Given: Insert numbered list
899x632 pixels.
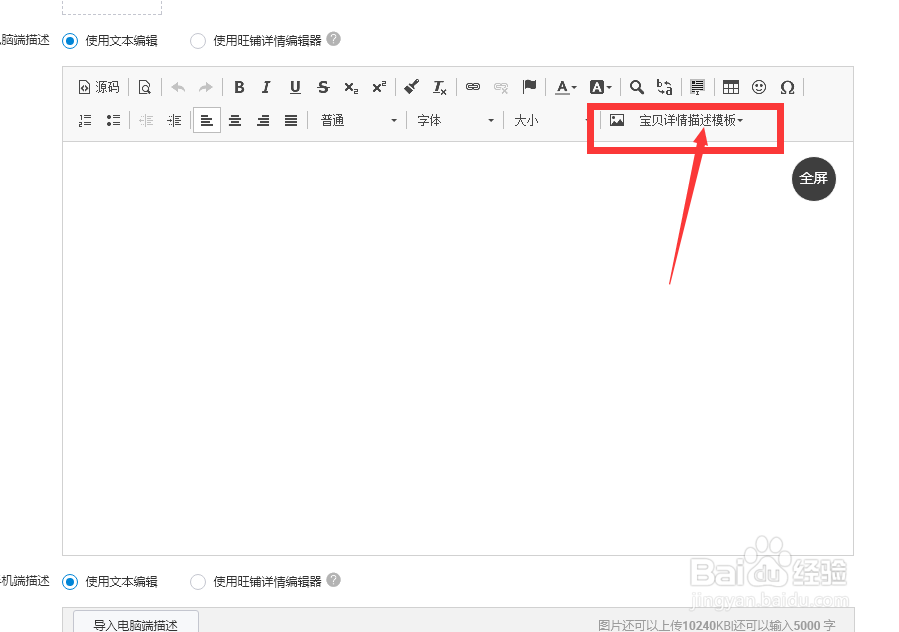Looking at the screenshot, I should coord(85,120).
